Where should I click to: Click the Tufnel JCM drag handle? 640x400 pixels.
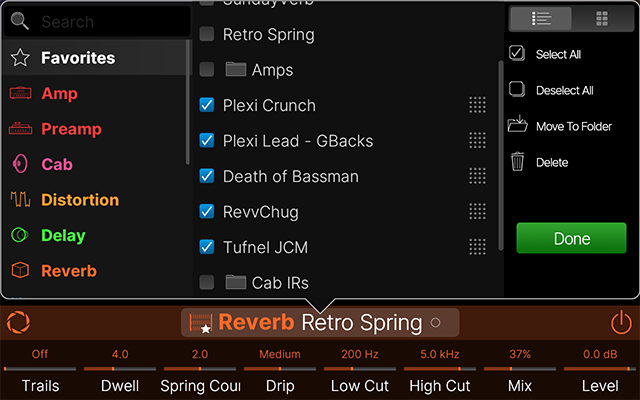(x=477, y=247)
